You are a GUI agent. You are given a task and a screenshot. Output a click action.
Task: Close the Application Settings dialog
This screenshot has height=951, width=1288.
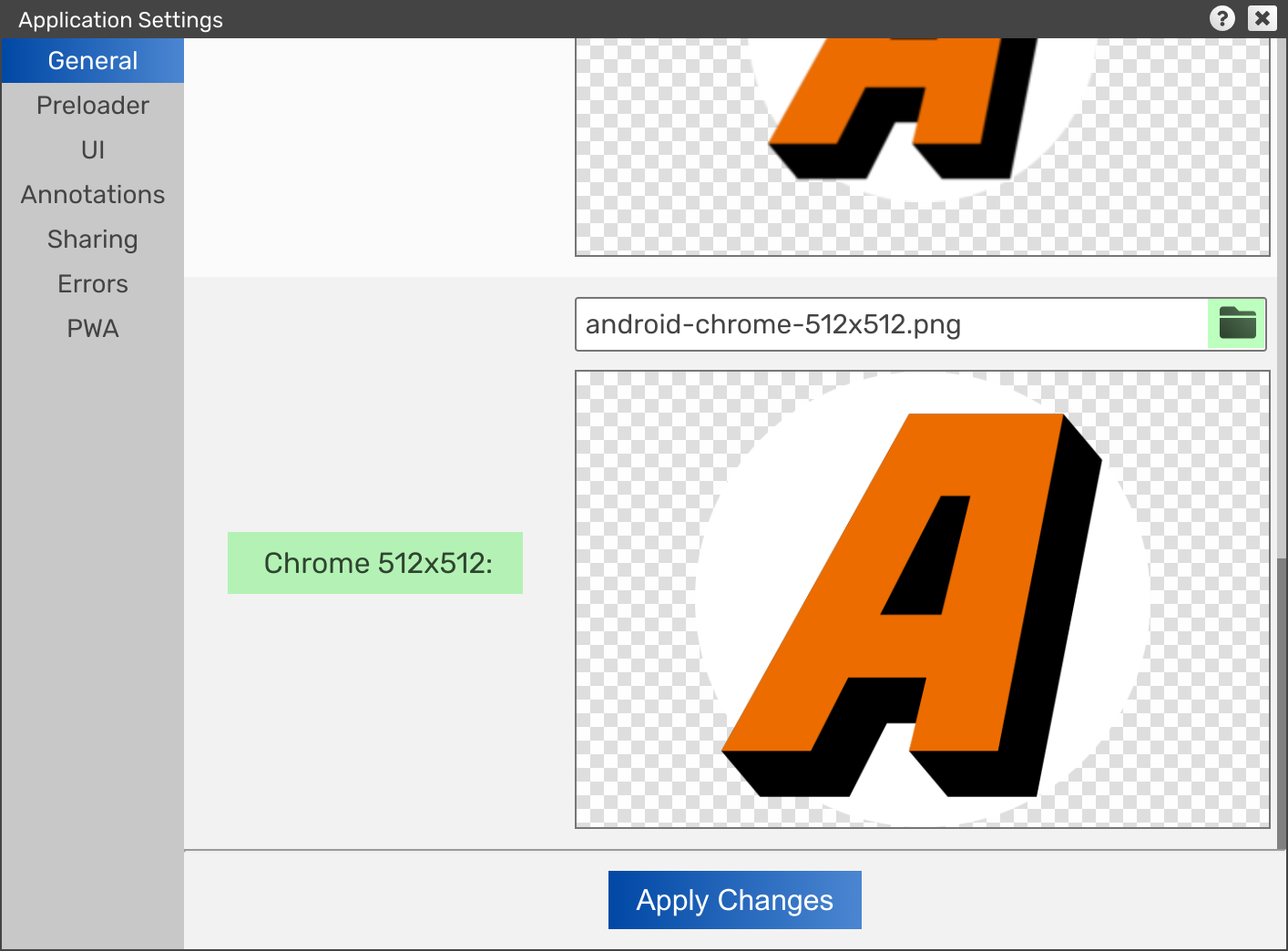(x=1262, y=18)
